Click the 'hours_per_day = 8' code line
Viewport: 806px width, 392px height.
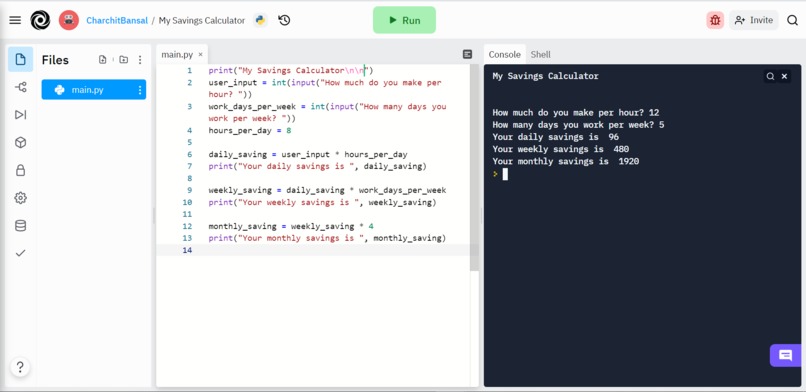click(x=250, y=131)
